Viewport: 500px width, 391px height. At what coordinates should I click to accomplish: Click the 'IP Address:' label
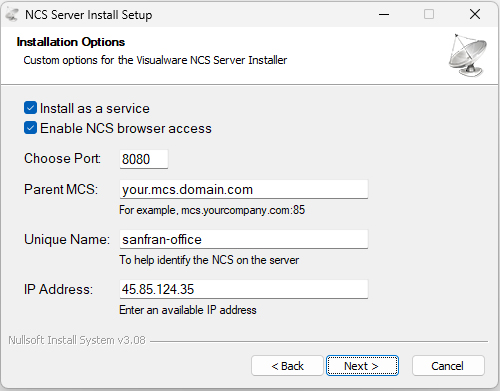pos(58,289)
